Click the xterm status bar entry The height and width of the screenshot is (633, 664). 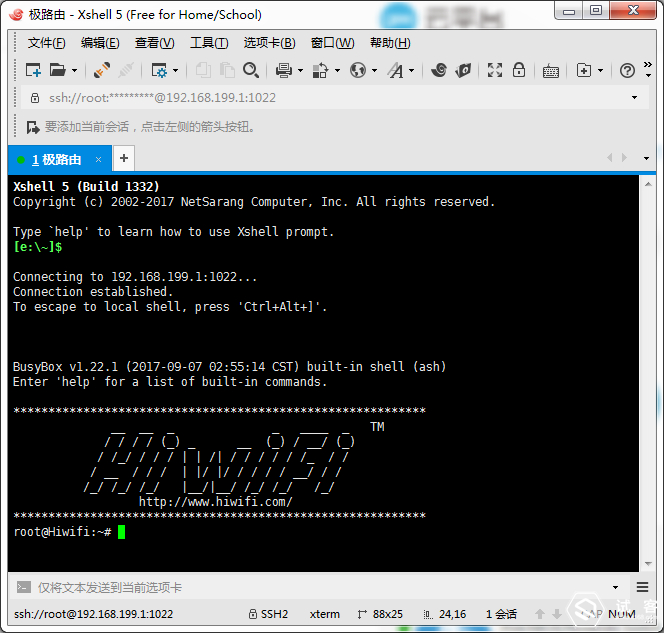pos(324,614)
